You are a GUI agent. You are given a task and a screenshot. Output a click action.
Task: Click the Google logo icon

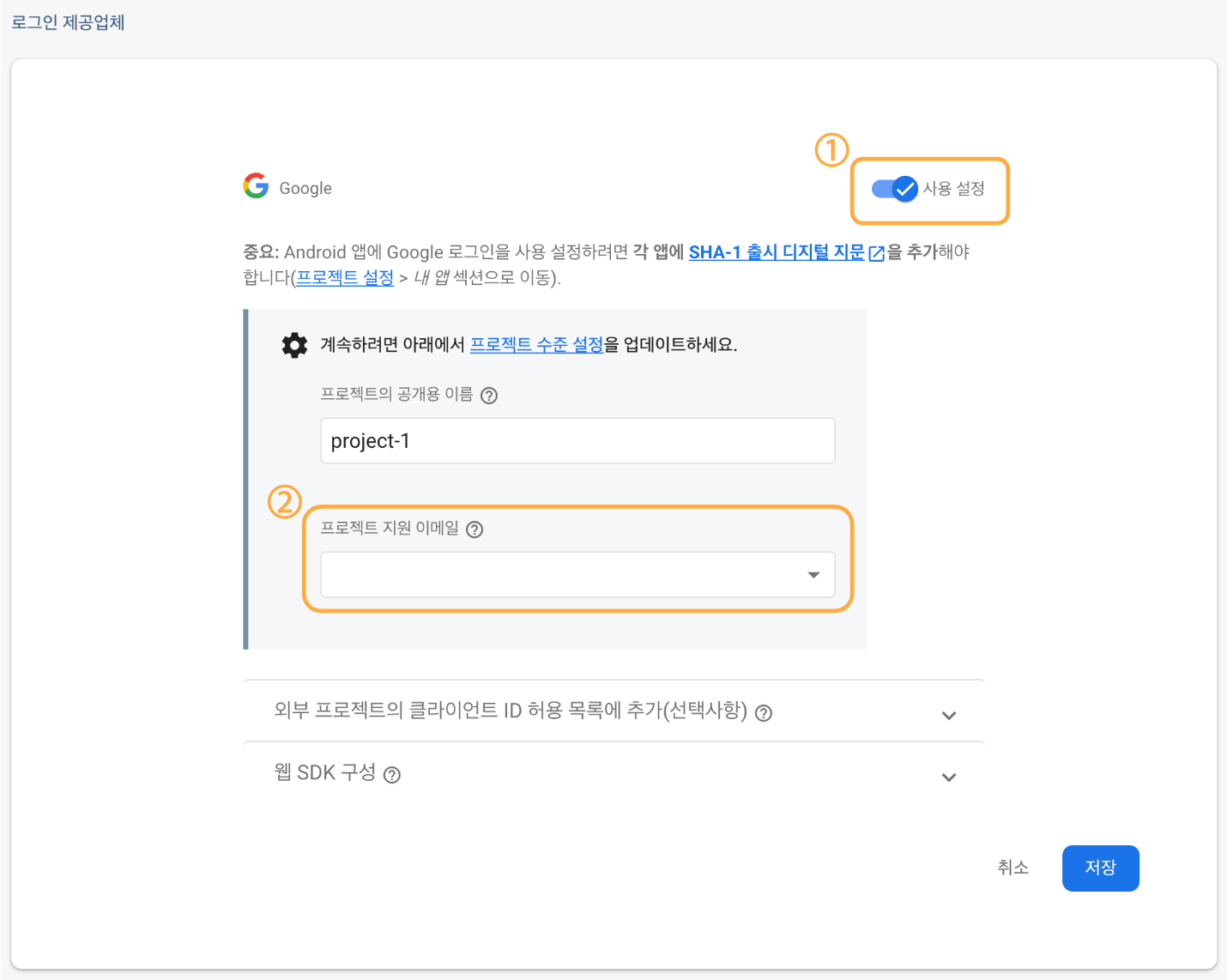[x=256, y=186]
